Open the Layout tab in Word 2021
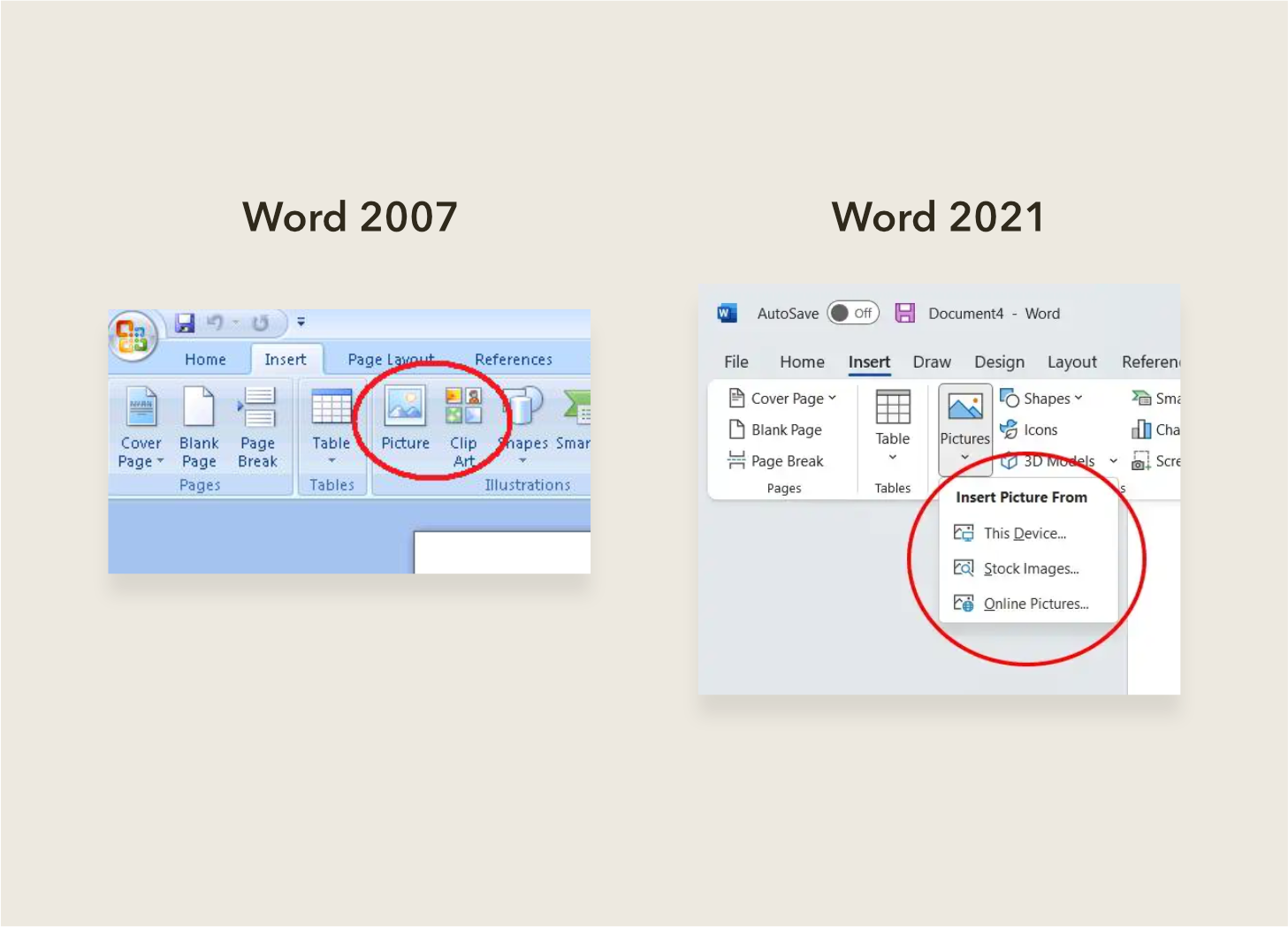The height and width of the screenshot is (927, 1288). [1071, 361]
